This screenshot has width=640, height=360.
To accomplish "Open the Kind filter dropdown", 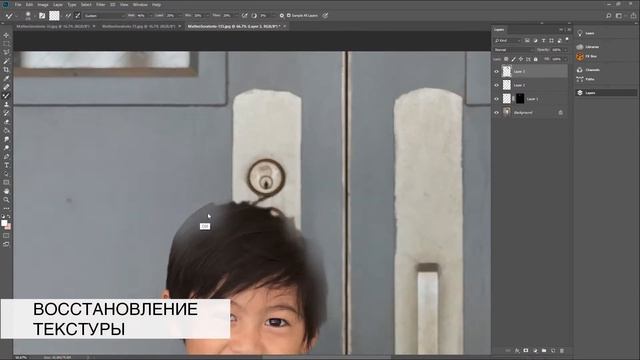I will [508, 40].
